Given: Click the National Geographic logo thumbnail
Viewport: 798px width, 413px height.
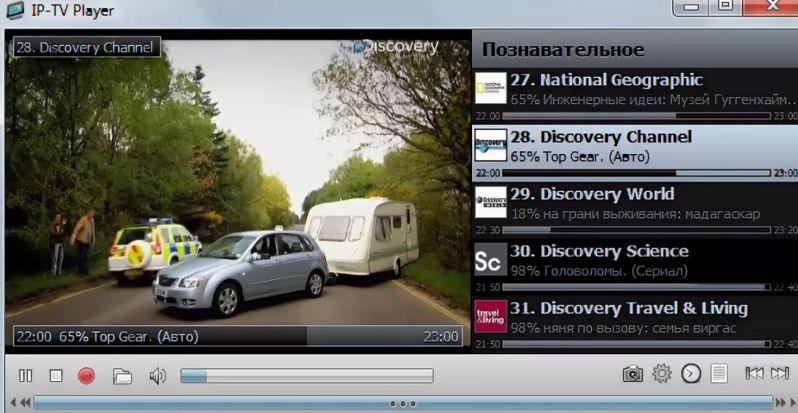Looking at the screenshot, I should [x=491, y=88].
